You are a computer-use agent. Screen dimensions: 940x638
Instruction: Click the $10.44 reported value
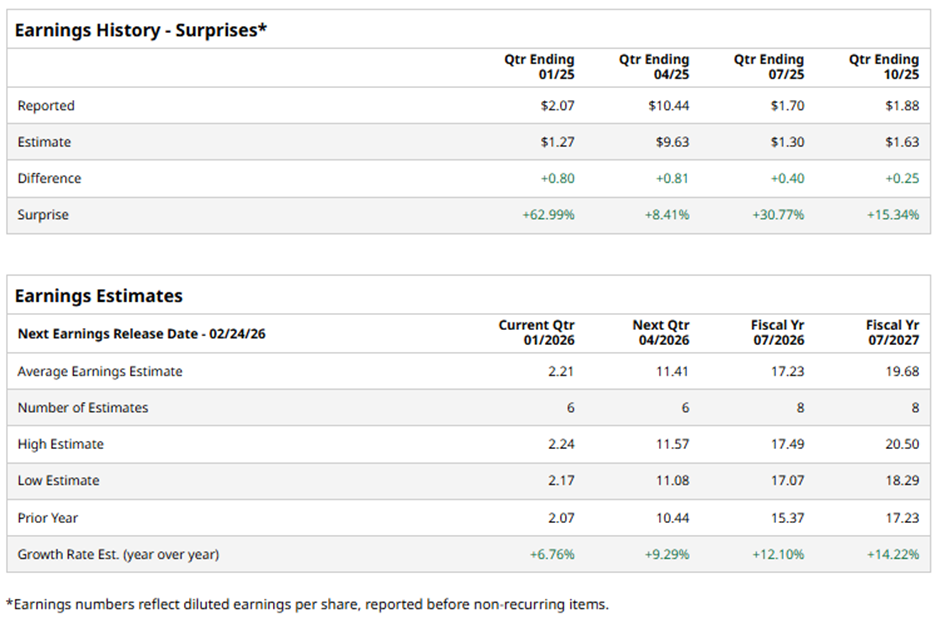tap(668, 106)
